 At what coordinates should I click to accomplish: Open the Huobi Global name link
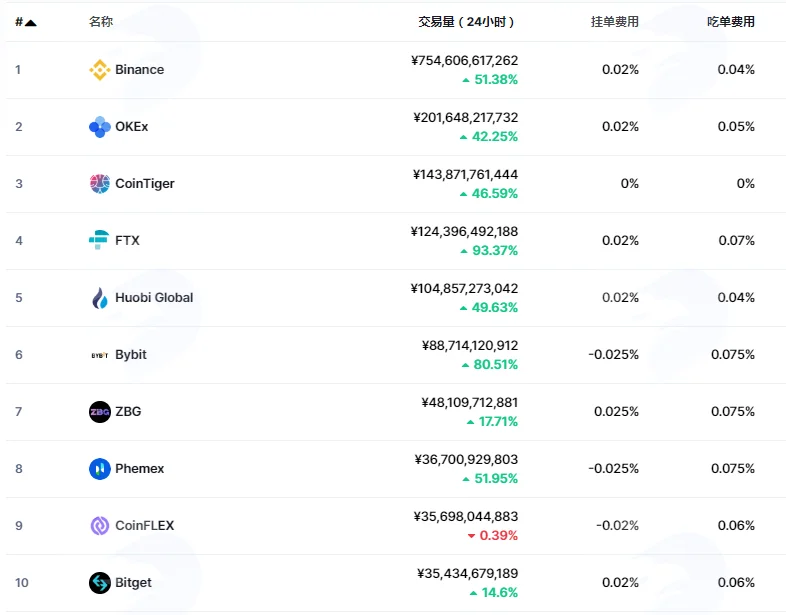tap(154, 298)
